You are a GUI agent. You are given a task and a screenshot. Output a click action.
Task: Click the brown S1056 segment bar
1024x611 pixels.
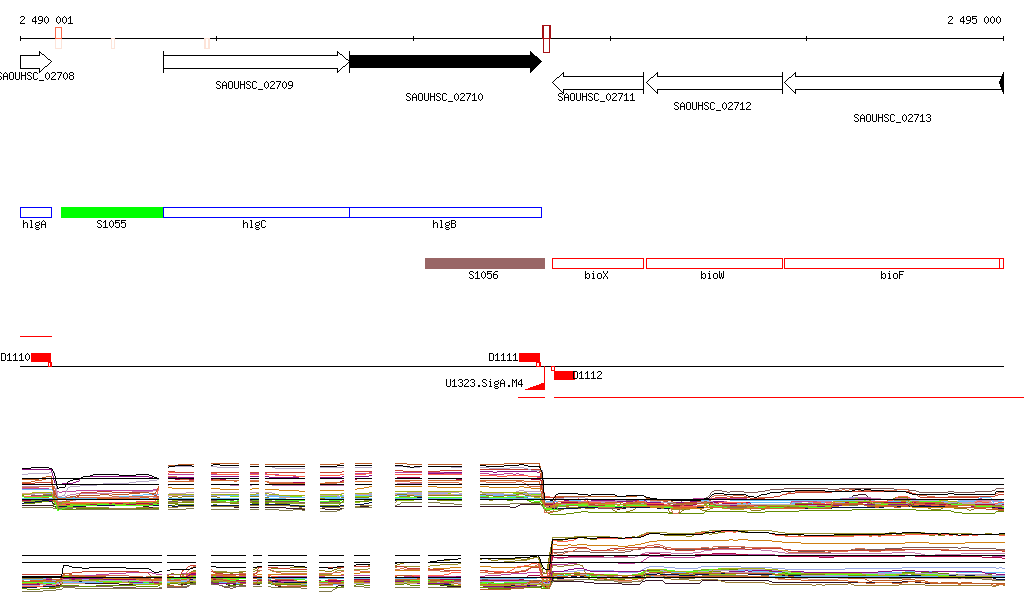(485, 263)
